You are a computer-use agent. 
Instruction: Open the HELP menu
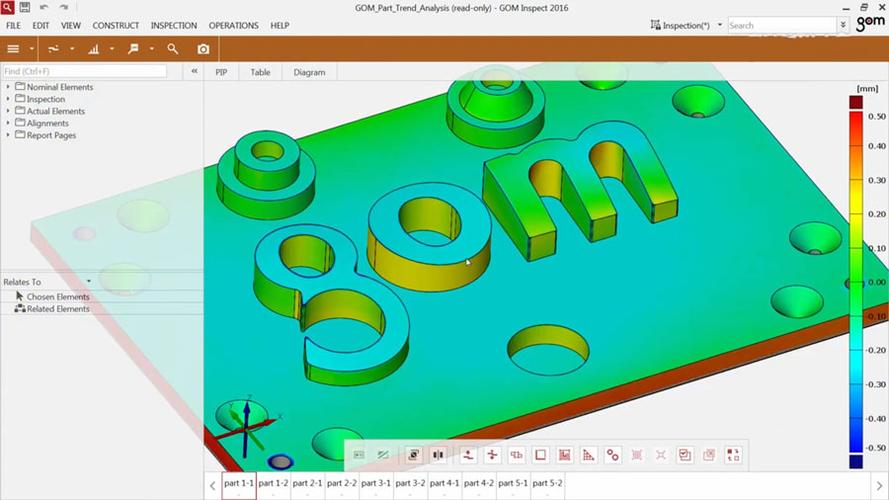pyautogui.click(x=280, y=26)
